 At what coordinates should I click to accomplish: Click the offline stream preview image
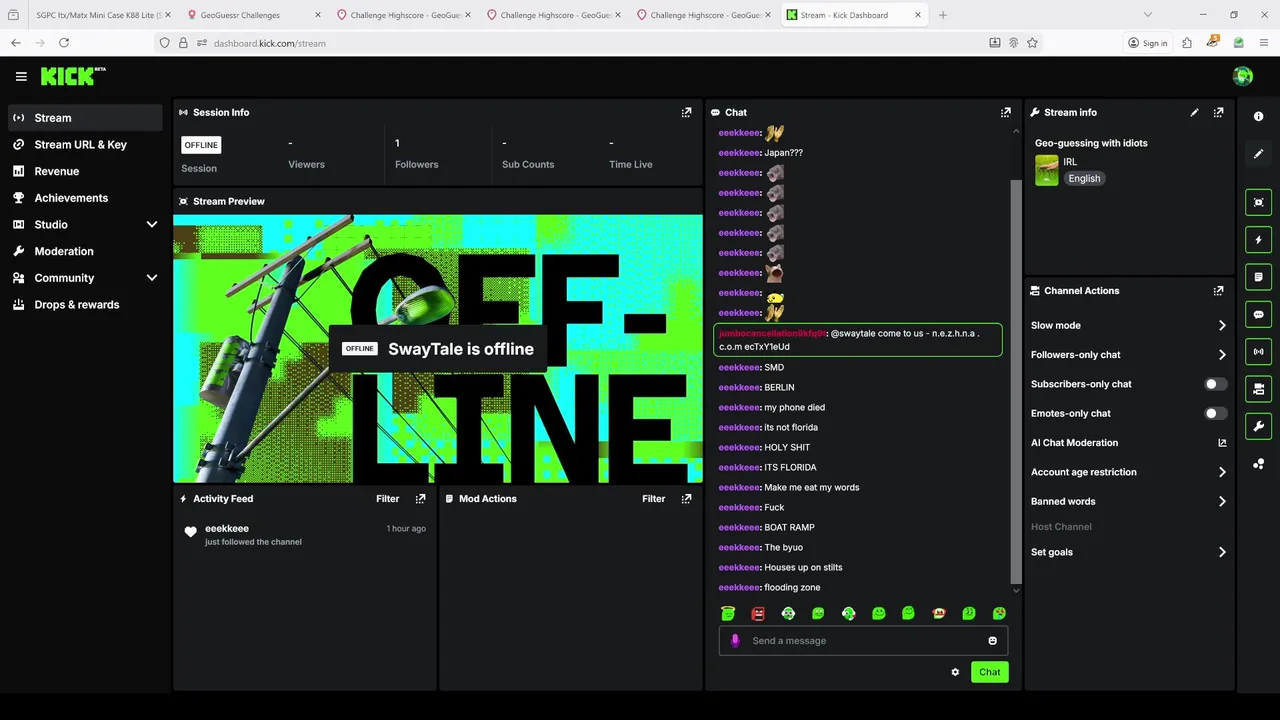[438, 349]
